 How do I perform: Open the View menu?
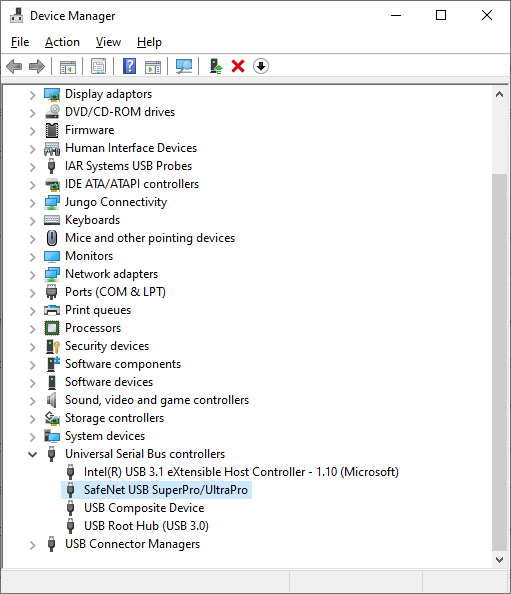[x=108, y=42]
